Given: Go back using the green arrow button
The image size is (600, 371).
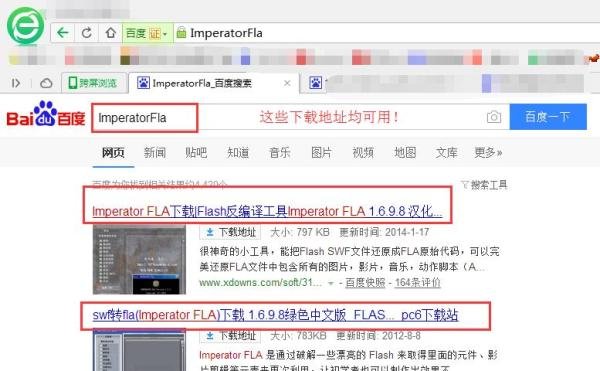Looking at the screenshot, I should point(62,33).
